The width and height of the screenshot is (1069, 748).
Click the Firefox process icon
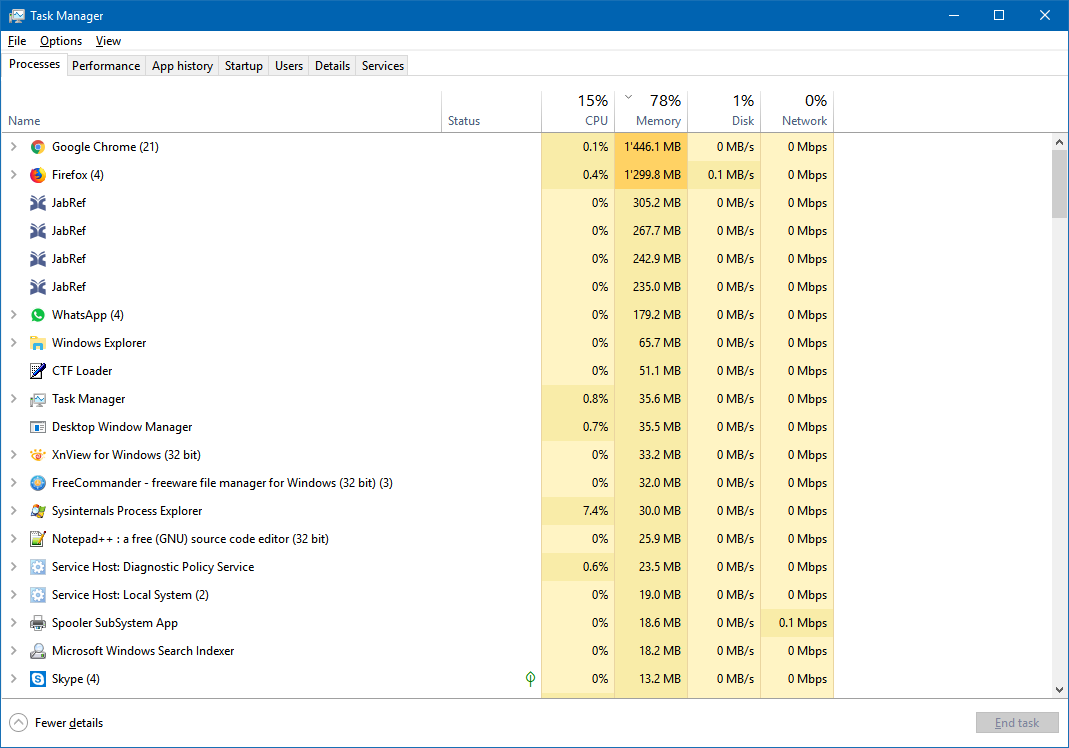coord(37,175)
